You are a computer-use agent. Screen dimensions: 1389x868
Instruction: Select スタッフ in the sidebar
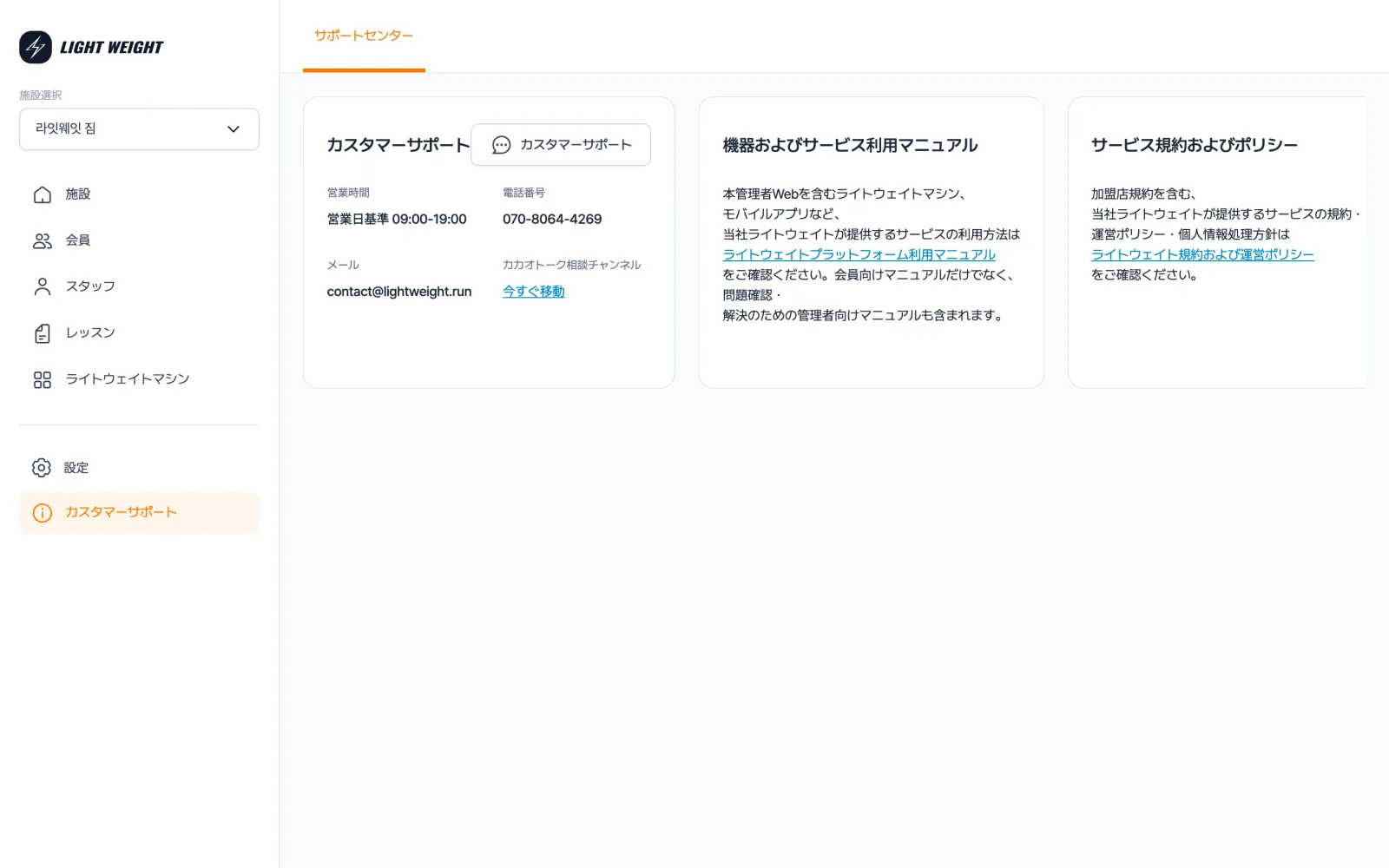coord(139,286)
